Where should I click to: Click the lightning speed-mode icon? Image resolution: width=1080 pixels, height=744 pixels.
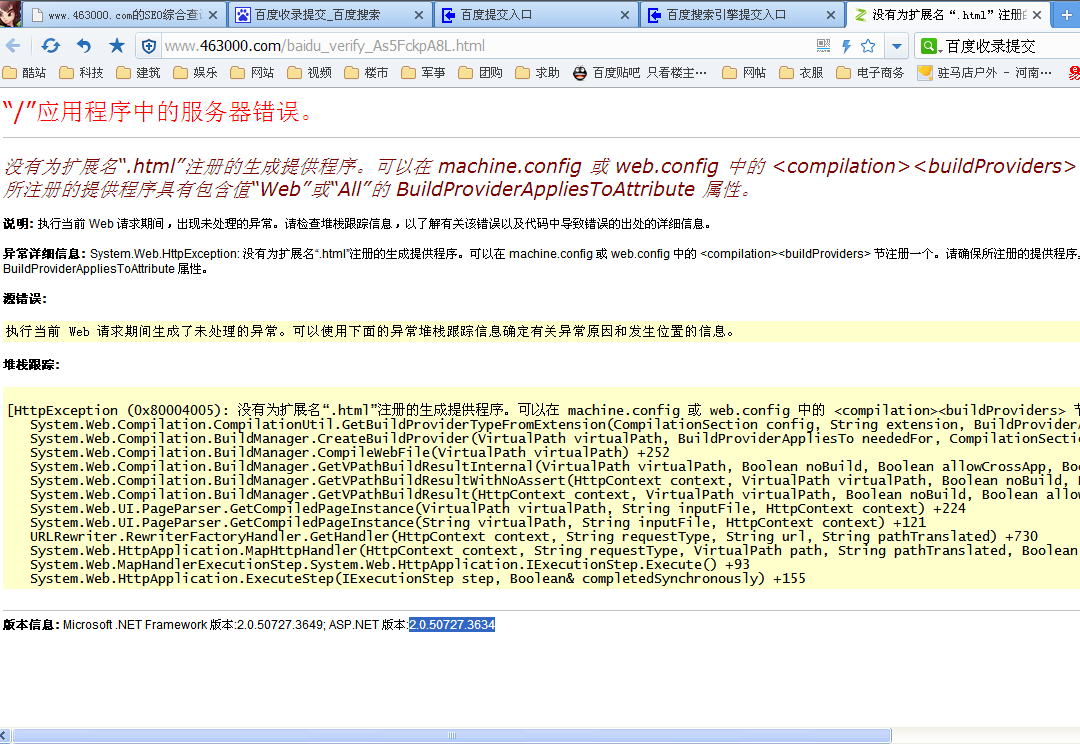pyautogui.click(x=846, y=46)
